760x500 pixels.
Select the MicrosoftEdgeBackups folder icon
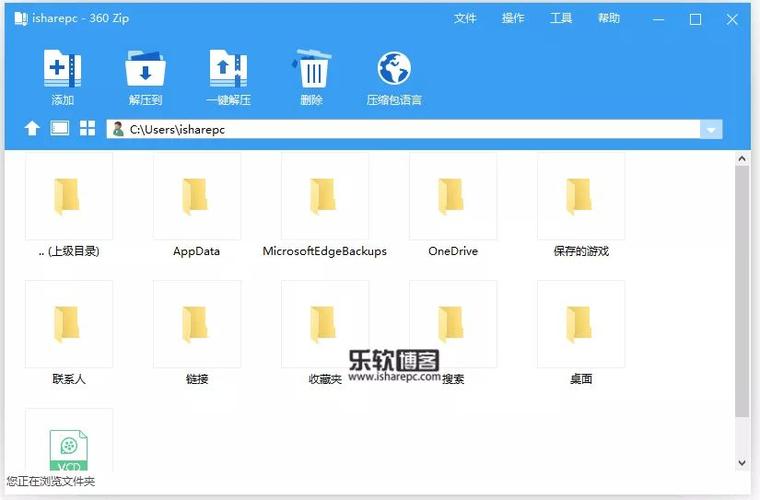pyautogui.click(x=323, y=196)
